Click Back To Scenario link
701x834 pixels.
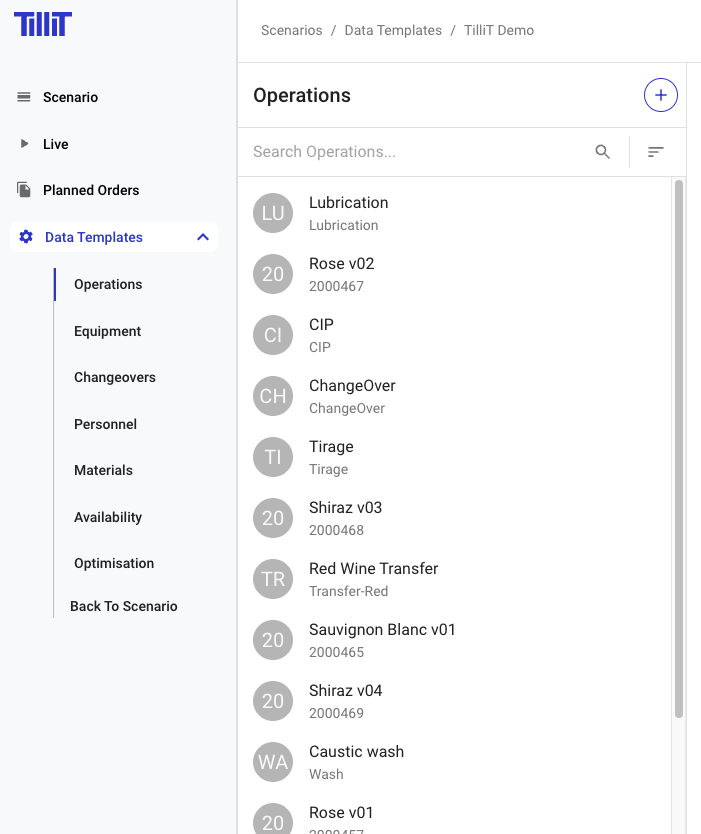click(123, 606)
